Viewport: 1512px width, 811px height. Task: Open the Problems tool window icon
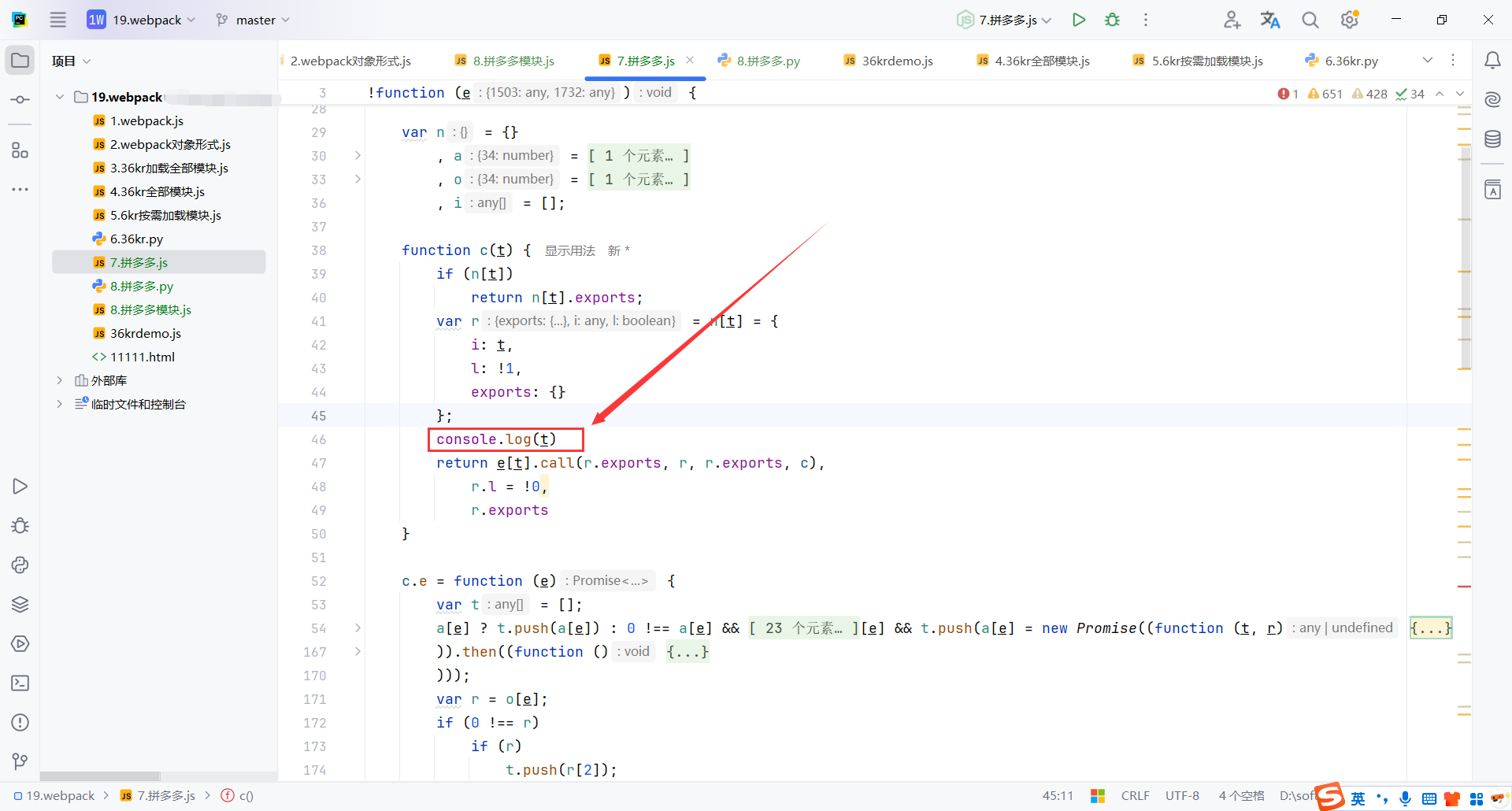(20, 722)
